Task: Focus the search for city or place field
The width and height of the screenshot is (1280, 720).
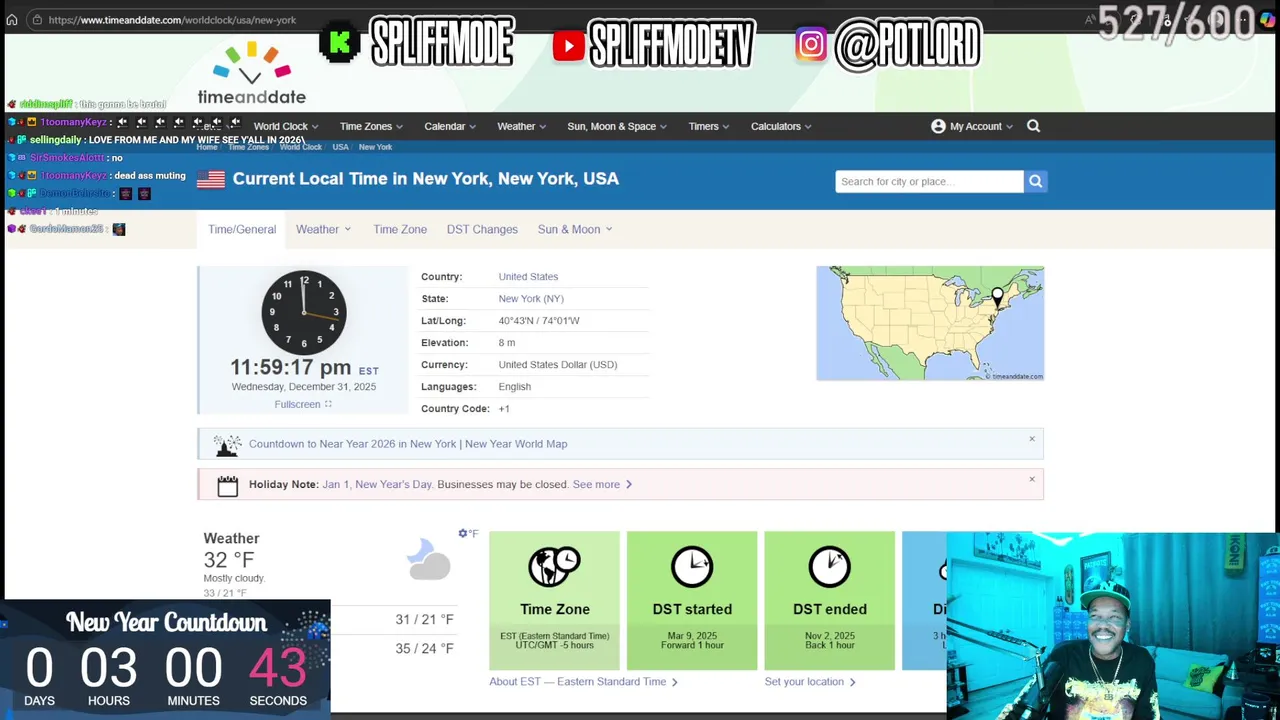Action: coord(929,181)
